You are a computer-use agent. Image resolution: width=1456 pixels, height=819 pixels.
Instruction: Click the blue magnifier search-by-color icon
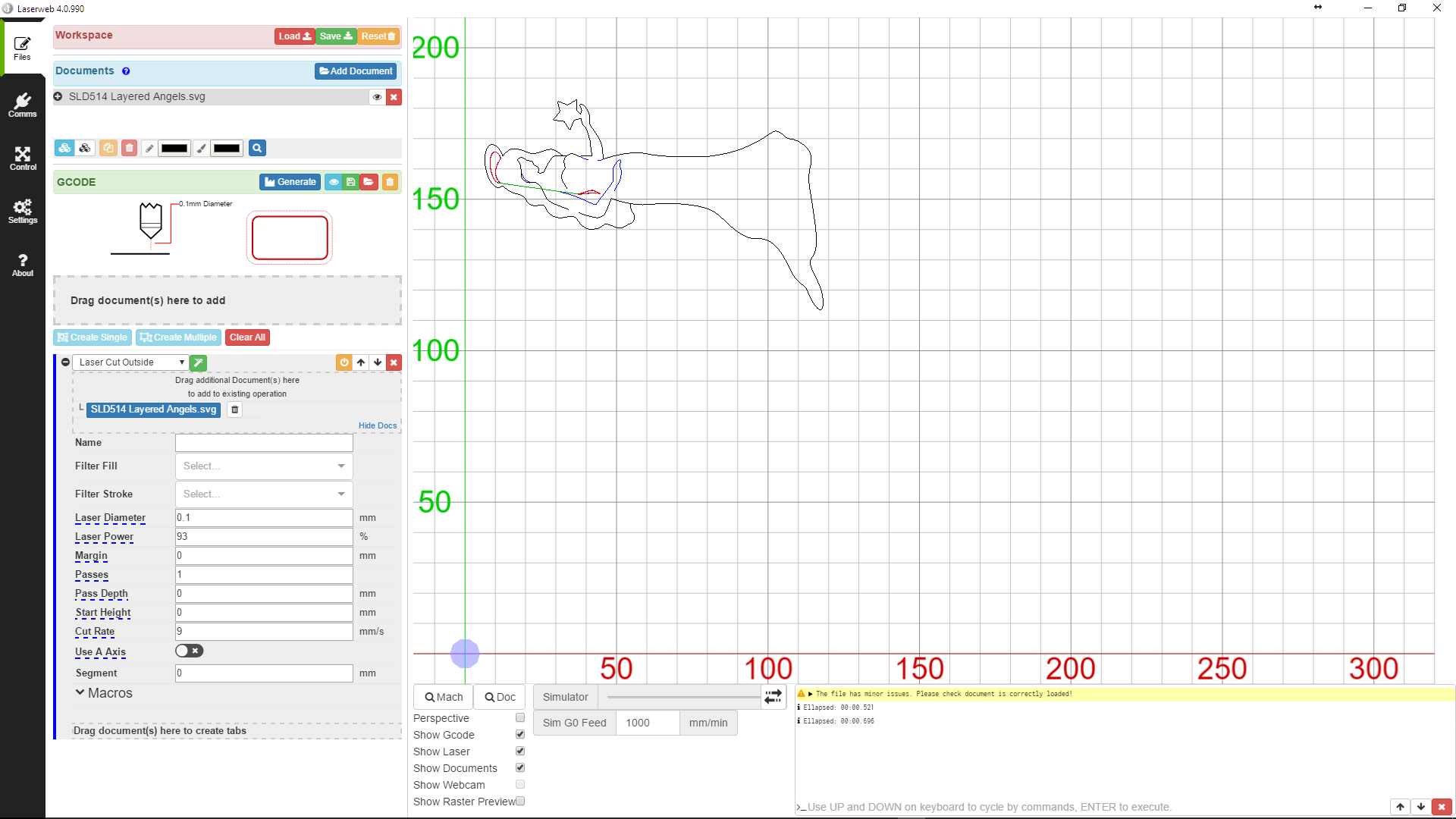click(x=257, y=148)
